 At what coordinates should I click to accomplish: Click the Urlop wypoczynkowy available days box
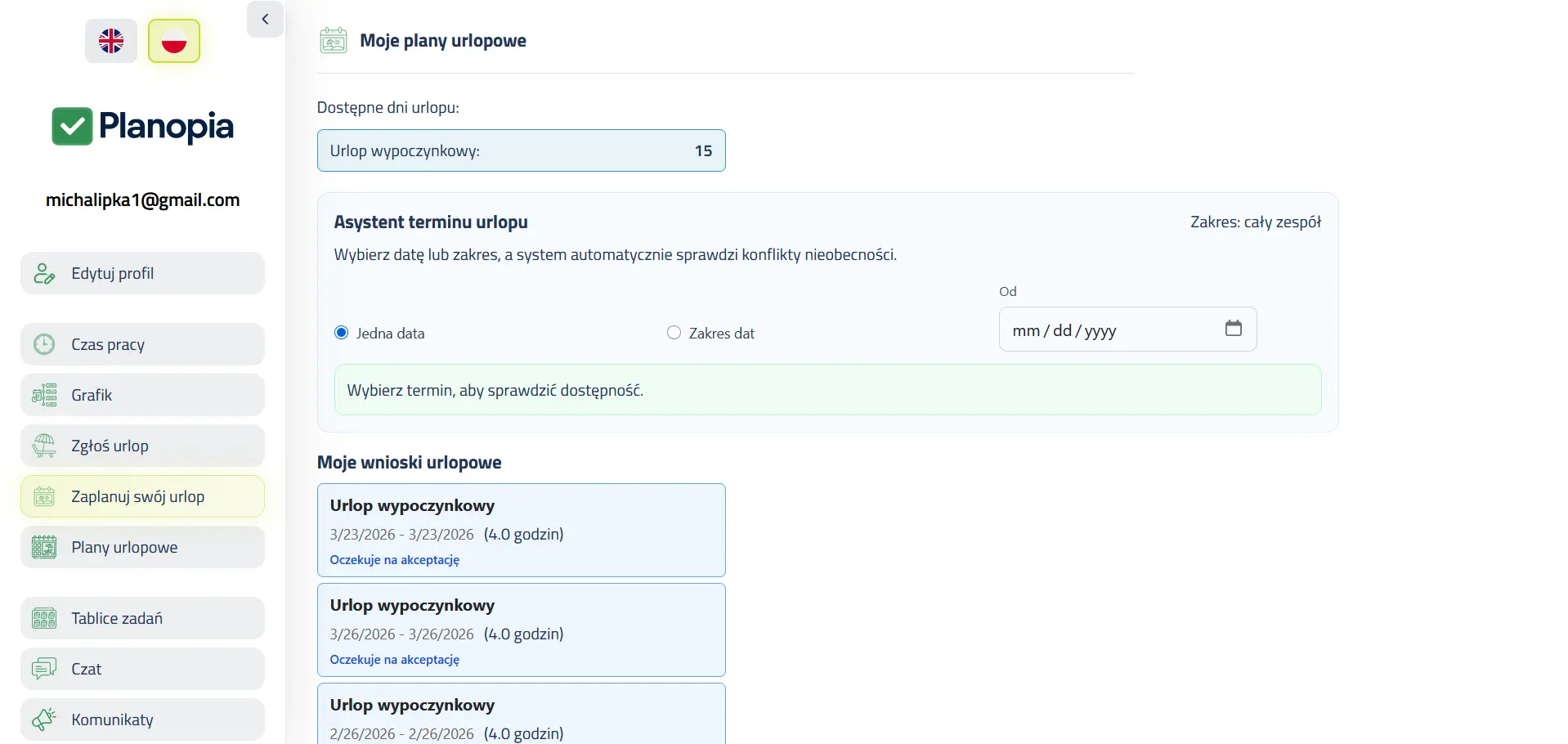pos(521,150)
